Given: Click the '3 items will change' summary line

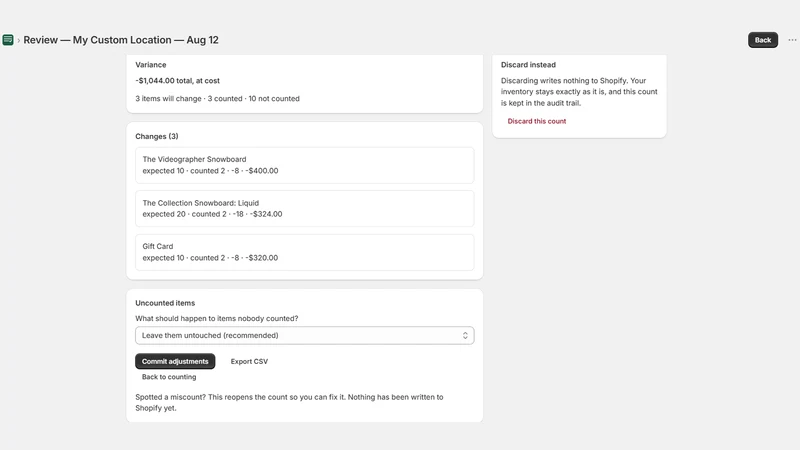Looking at the screenshot, I should pos(217,98).
